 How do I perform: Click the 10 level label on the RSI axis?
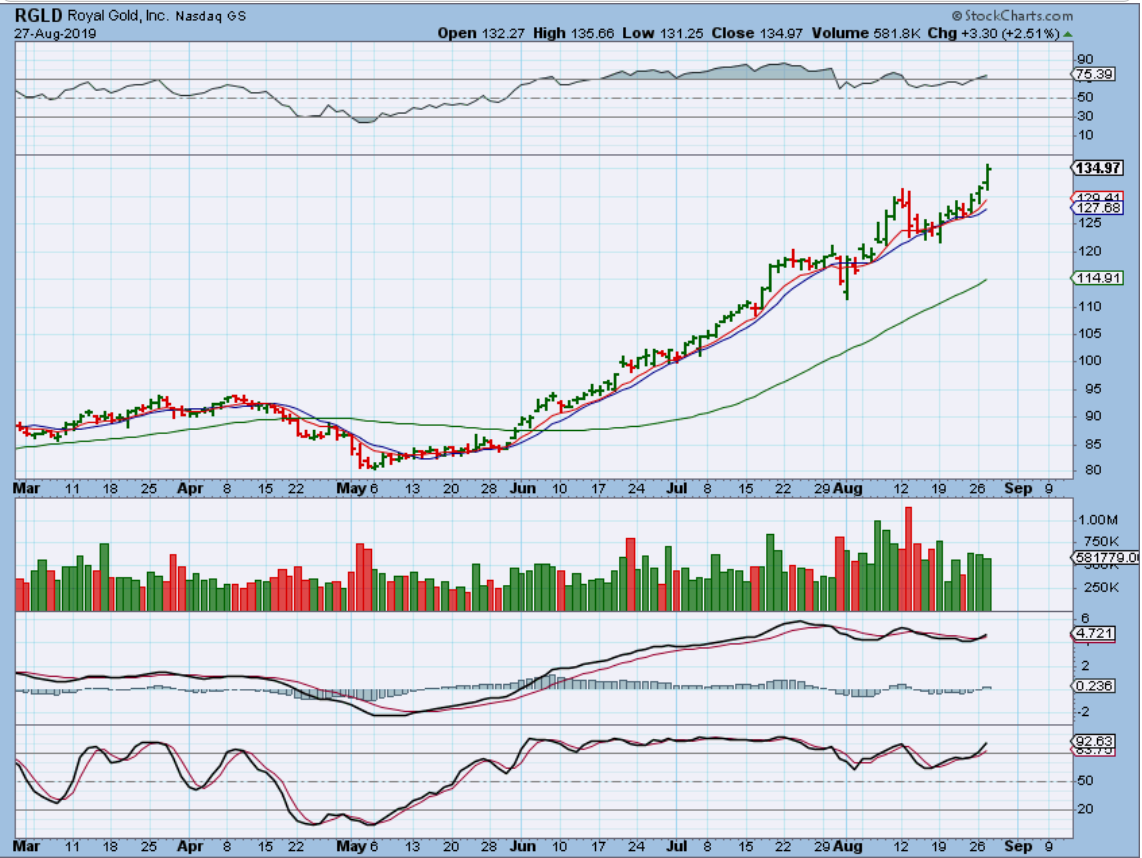(1085, 135)
